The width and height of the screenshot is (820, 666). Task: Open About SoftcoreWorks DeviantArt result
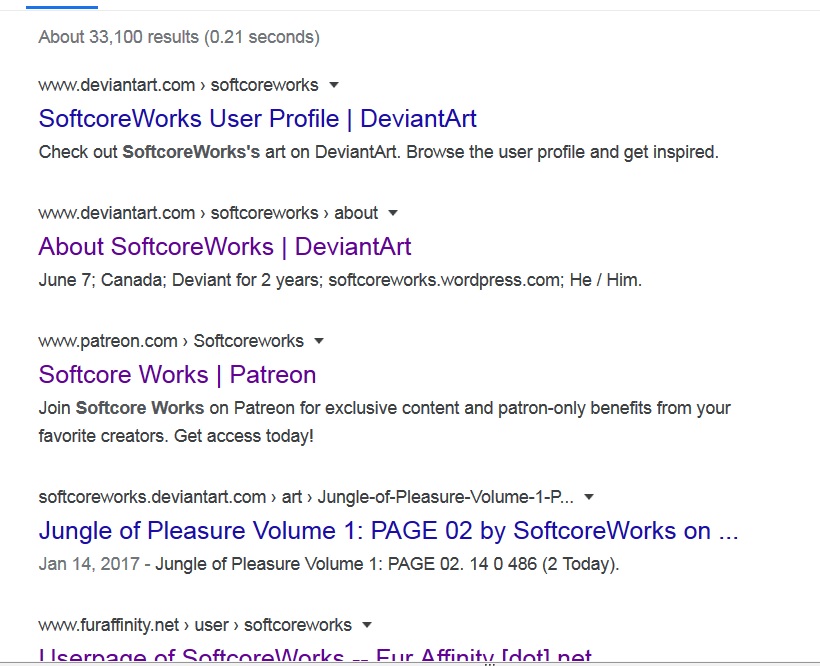(225, 247)
